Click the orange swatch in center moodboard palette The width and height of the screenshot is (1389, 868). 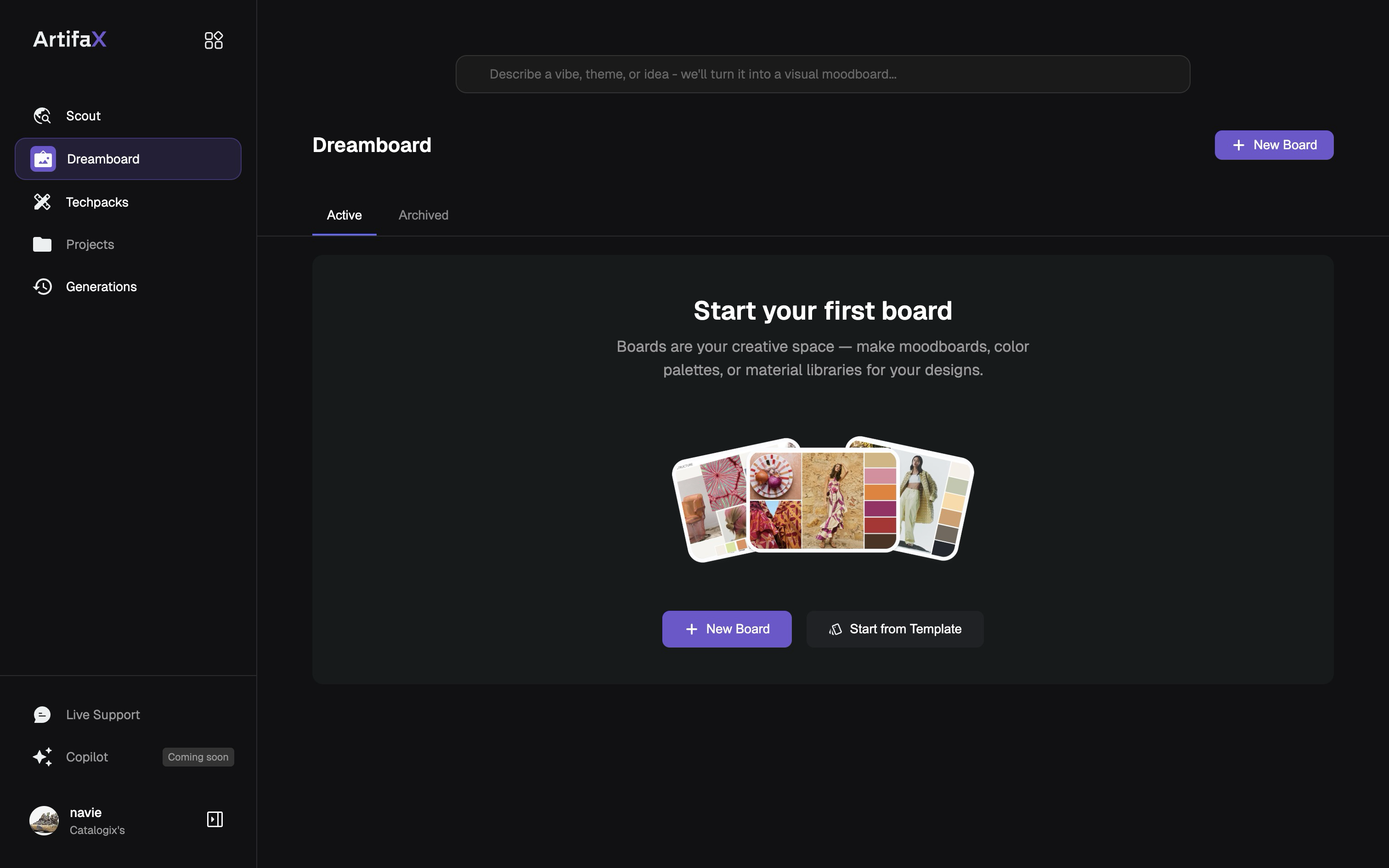[x=880, y=492]
